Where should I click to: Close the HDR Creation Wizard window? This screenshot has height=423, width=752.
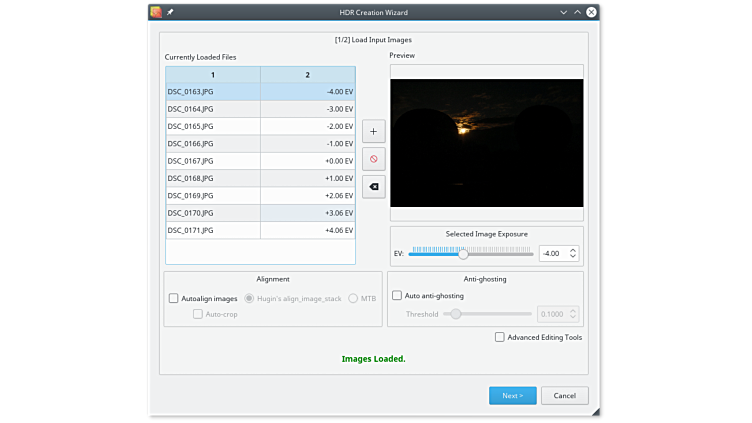pos(592,12)
